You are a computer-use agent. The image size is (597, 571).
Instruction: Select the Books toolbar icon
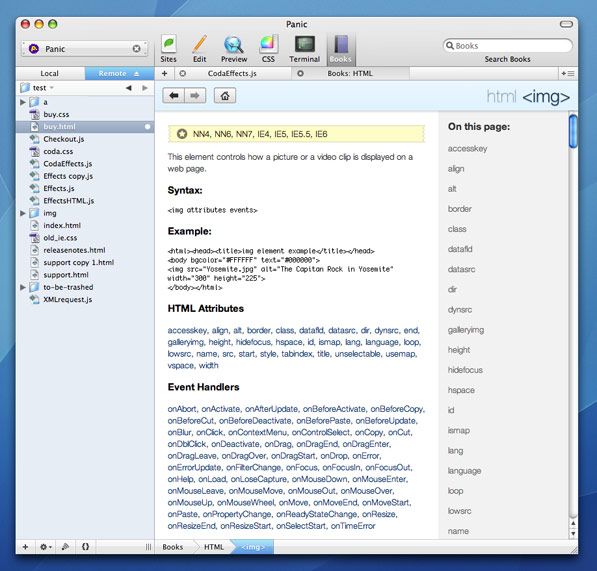coord(341,49)
